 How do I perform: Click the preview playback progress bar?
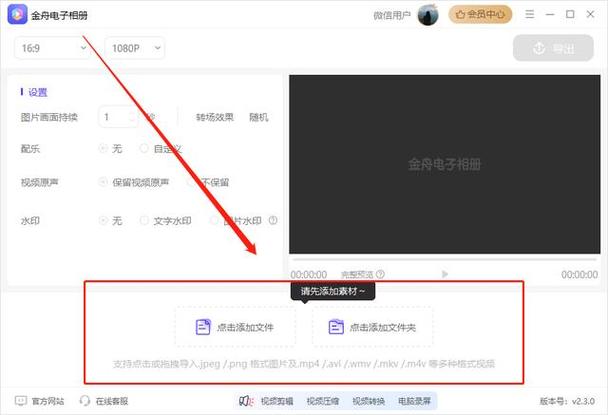point(444,259)
